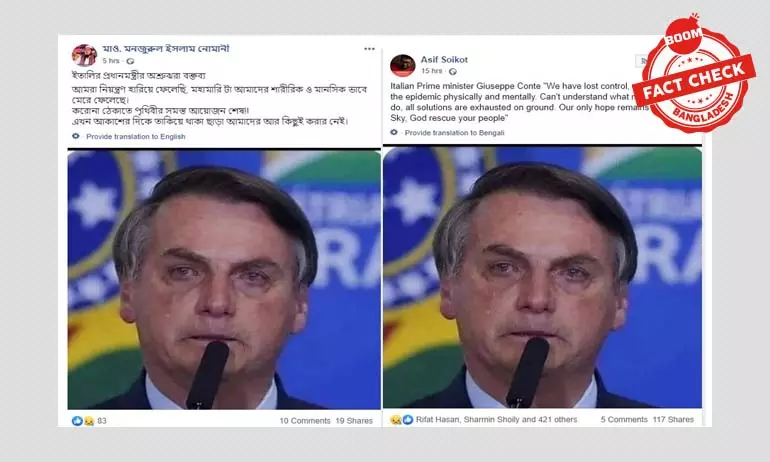Open the 19 Shares link
The height and width of the screenshot is (462, 770).
click(x=354, y=421)
